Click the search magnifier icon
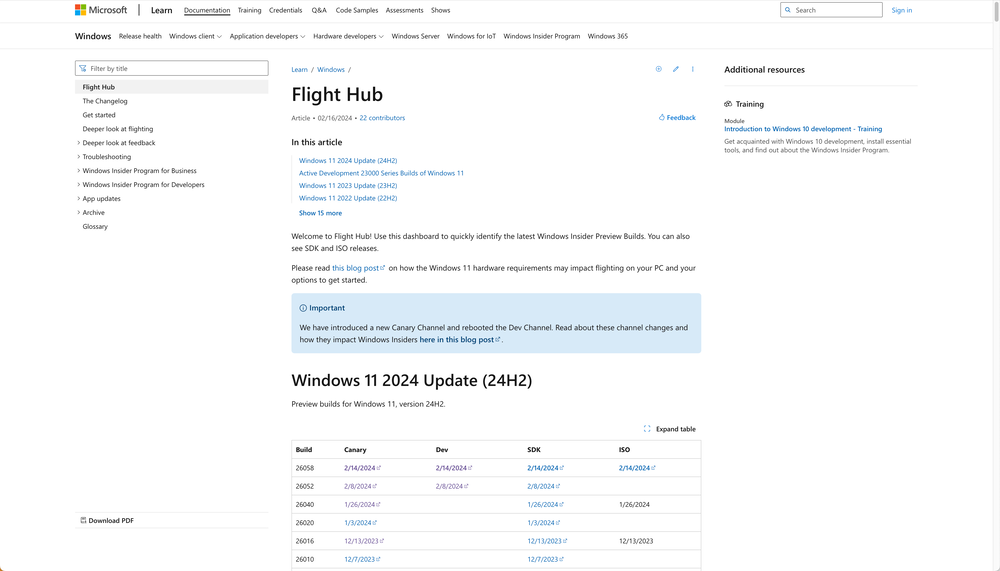Screen dimensions: 1000x571 (x=788, y=10)
